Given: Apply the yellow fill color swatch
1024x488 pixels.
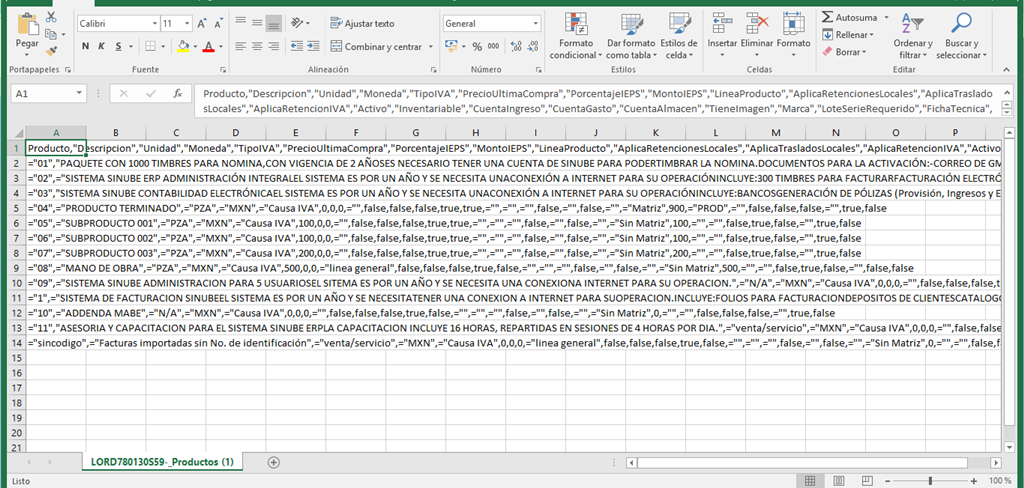Looking at the screenshot, I should (183, 47).
